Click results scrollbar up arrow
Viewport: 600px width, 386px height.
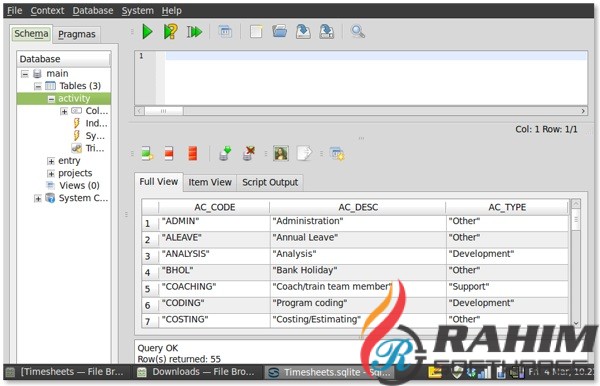(x=576, y=204)
